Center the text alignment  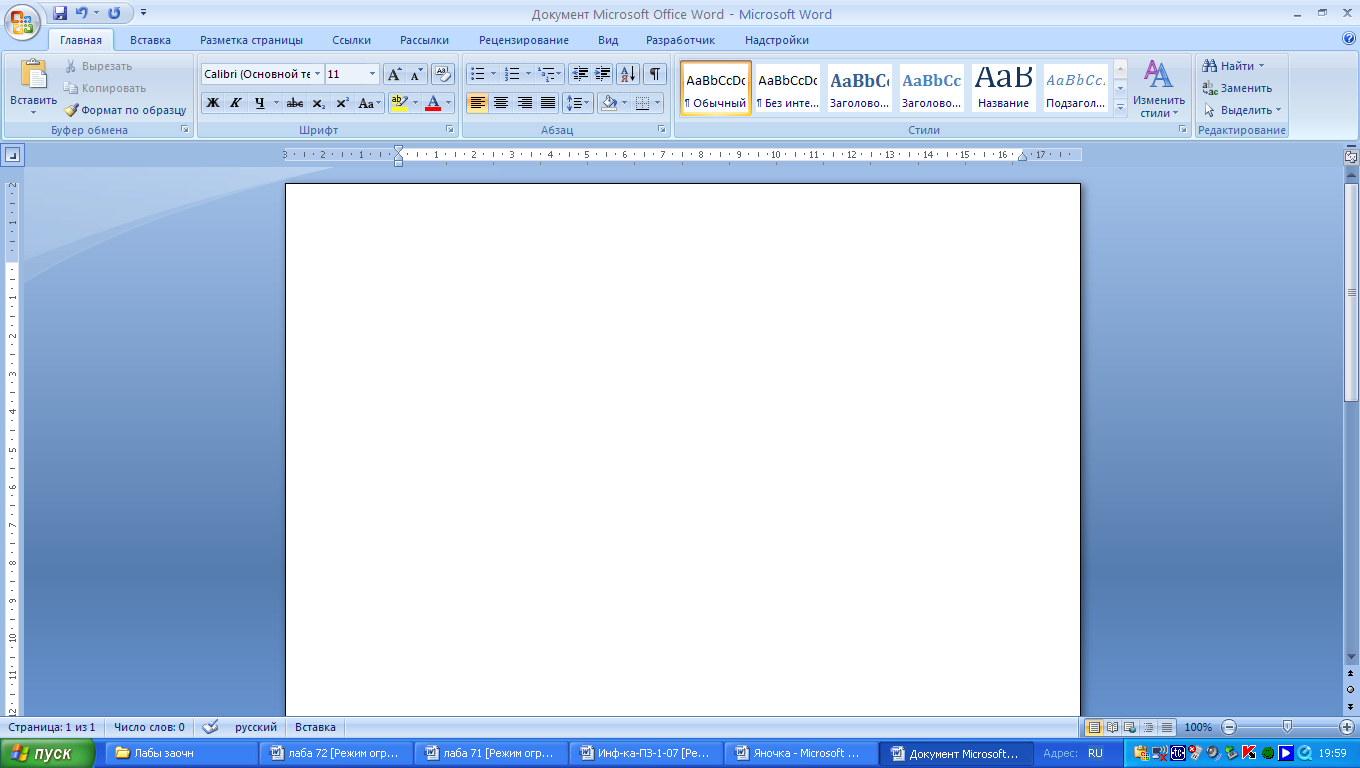[x=501, y=102]
